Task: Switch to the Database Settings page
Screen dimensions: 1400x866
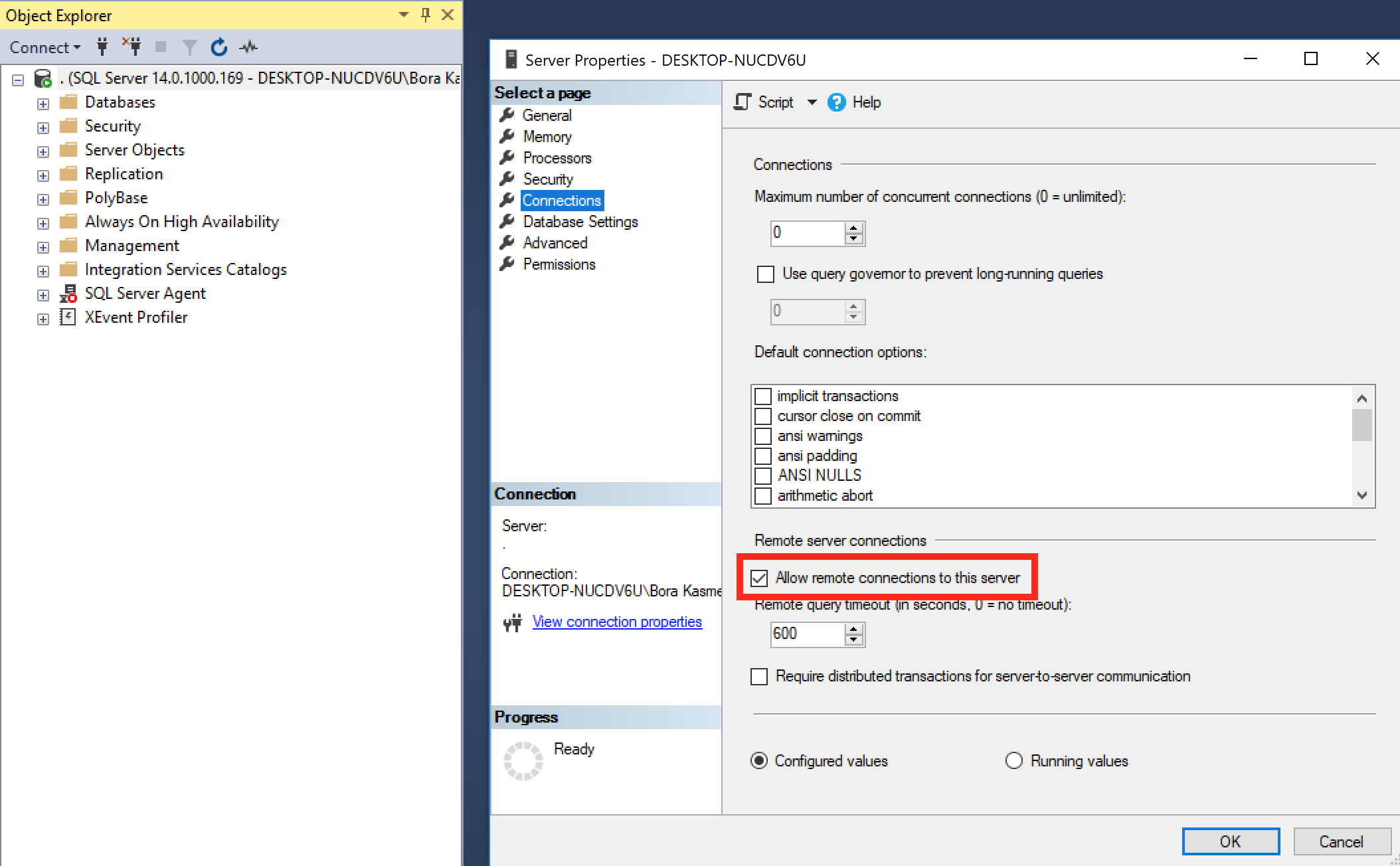Action: tap(579, 221)
